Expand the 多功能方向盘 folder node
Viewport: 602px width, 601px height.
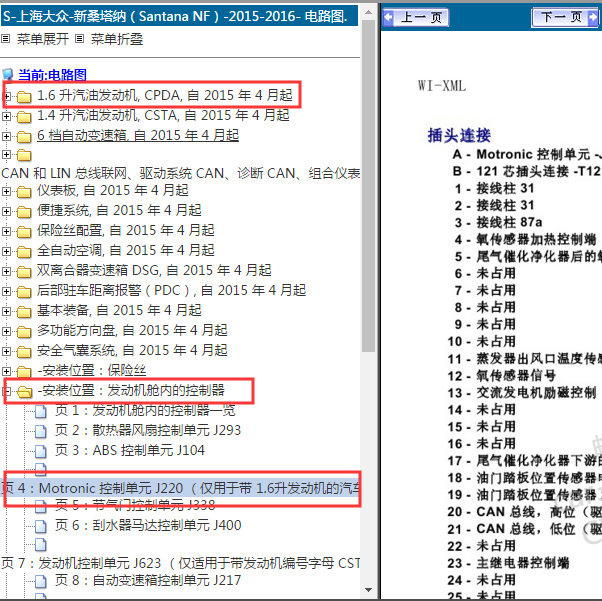[x=6, y=331]
